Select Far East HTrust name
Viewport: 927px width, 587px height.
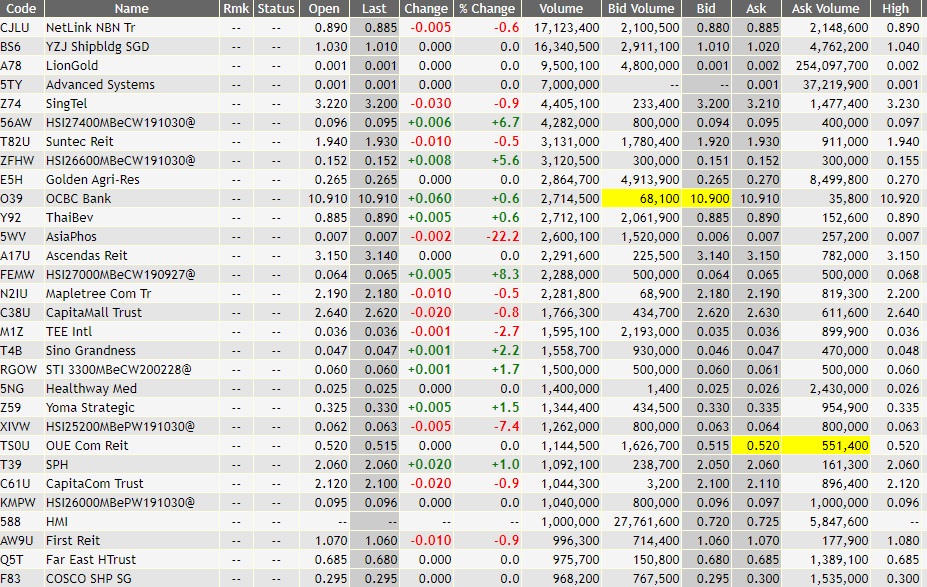pos(91,560)
